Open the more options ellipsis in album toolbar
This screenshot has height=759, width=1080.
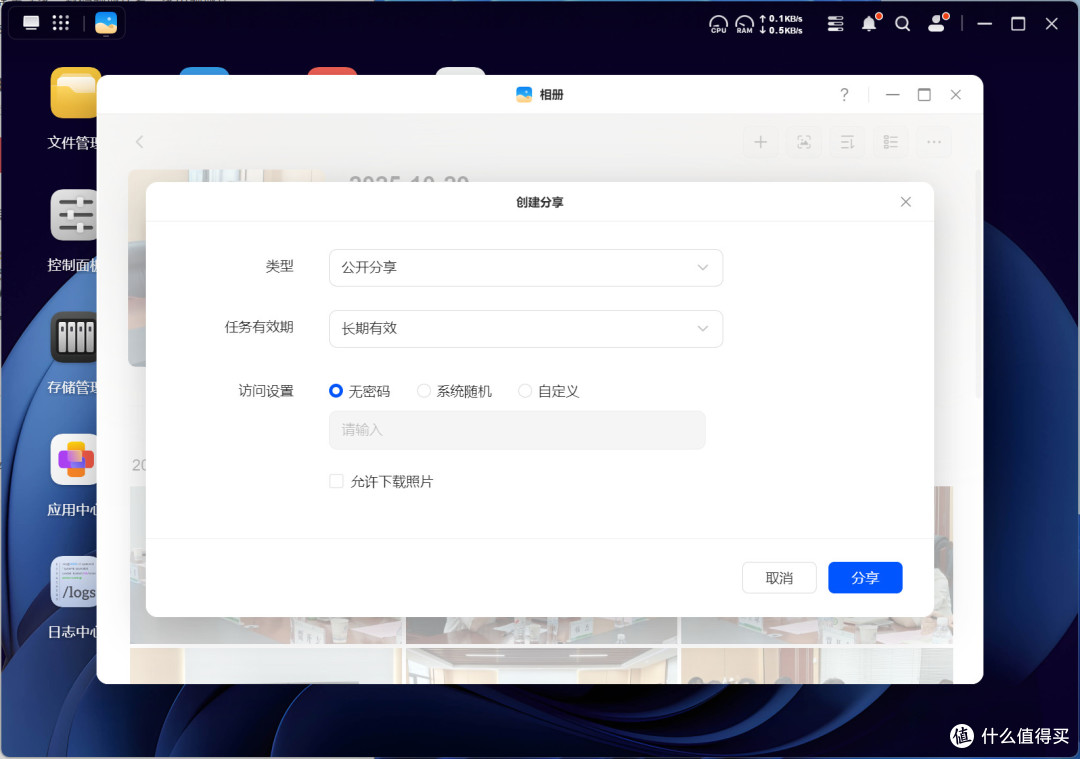point(934,142)
